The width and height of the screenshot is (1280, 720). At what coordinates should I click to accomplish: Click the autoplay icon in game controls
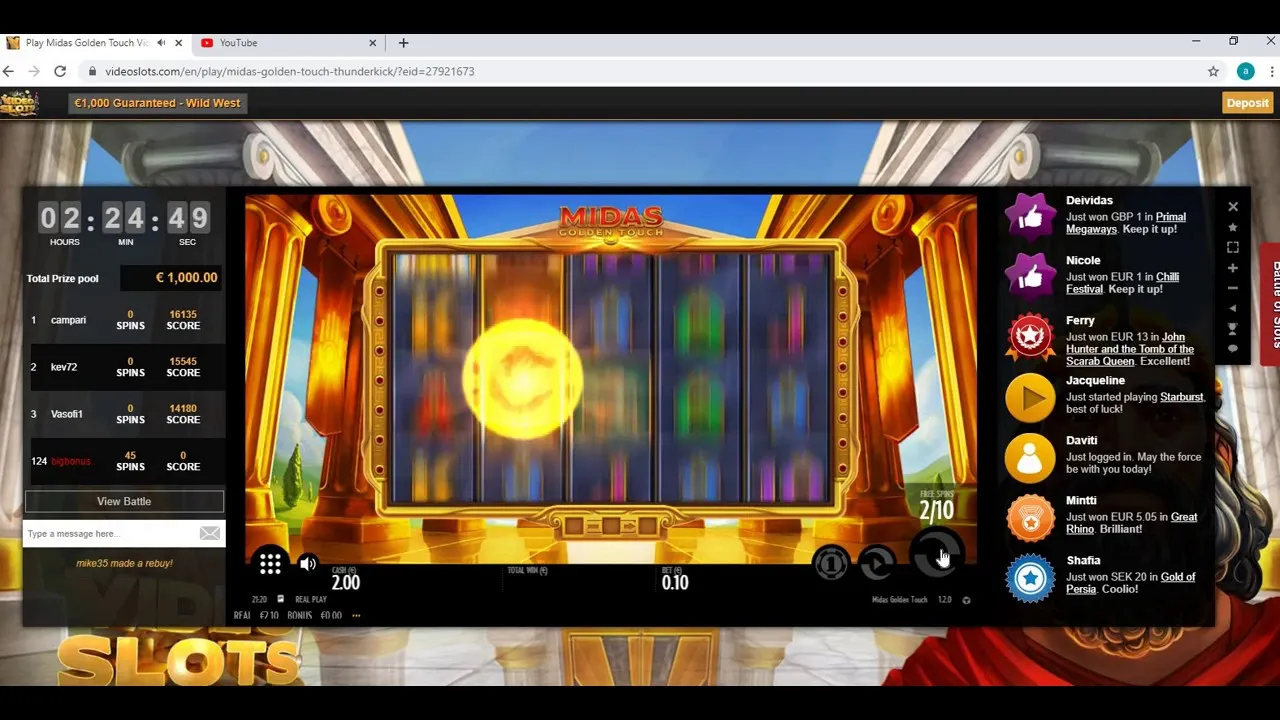875,563
